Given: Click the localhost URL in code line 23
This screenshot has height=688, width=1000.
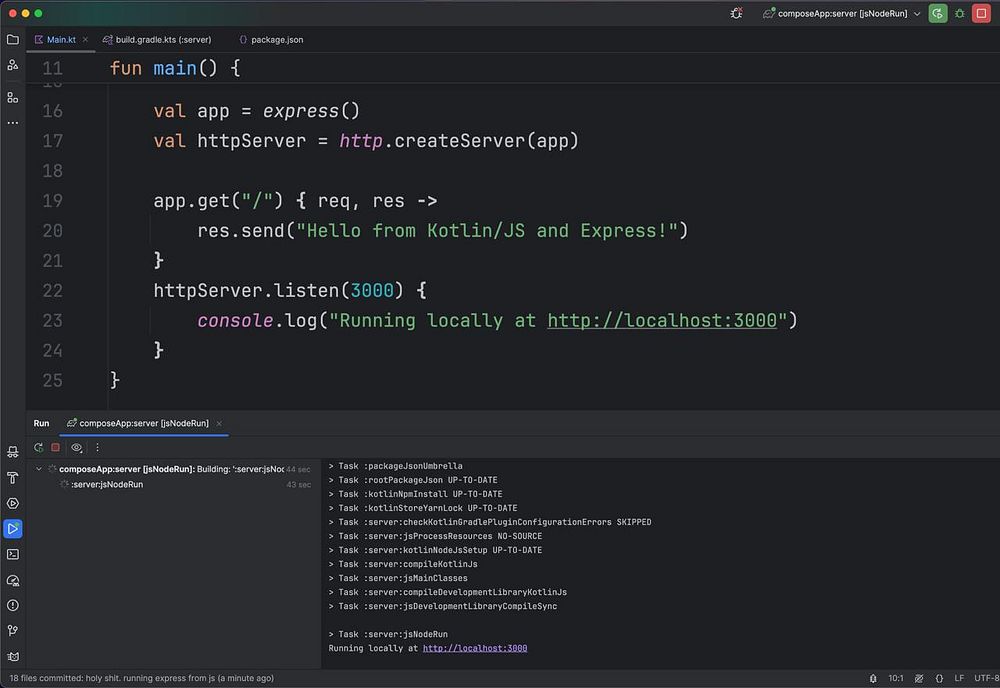Looking at the screenshot, I should pyautogui.click(x=662, y=320).
